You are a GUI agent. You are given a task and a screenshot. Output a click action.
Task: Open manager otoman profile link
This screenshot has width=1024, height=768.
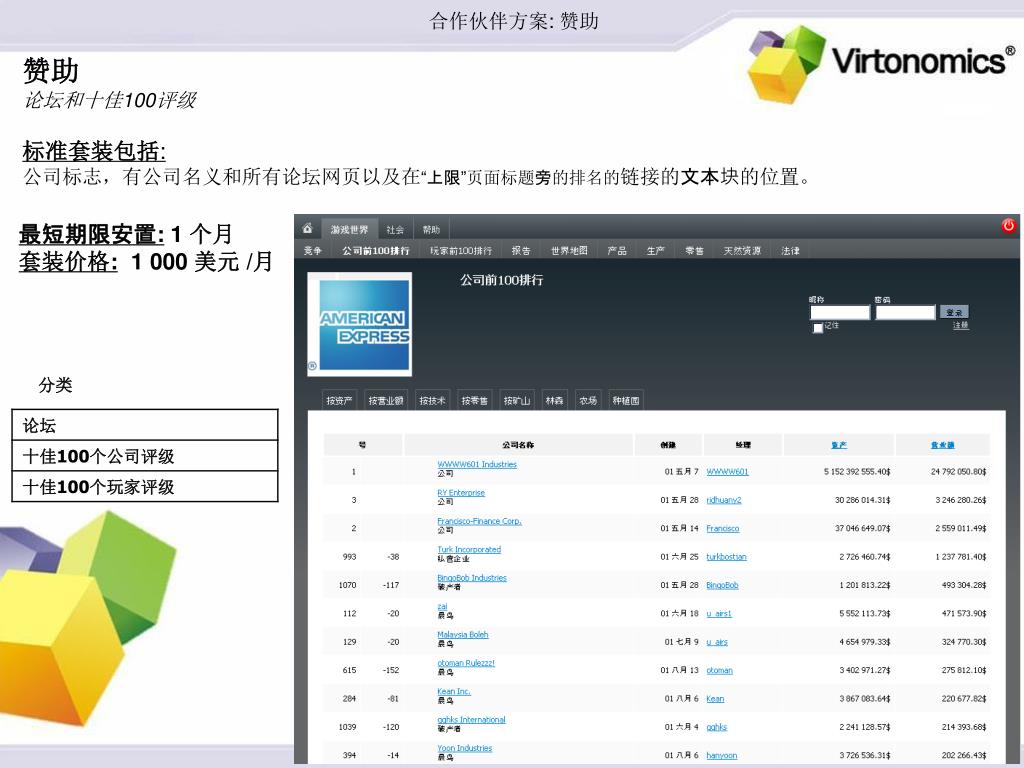719,671
